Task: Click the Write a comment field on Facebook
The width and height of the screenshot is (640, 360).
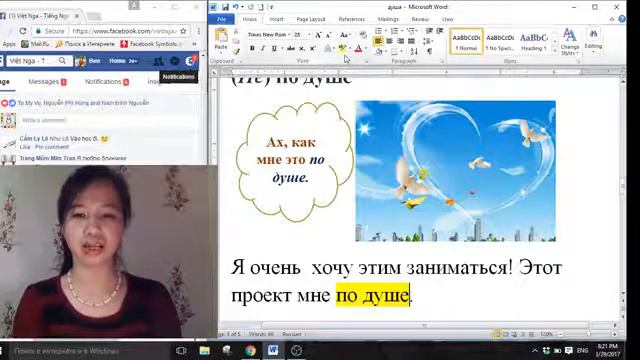Action: [107, 120]
